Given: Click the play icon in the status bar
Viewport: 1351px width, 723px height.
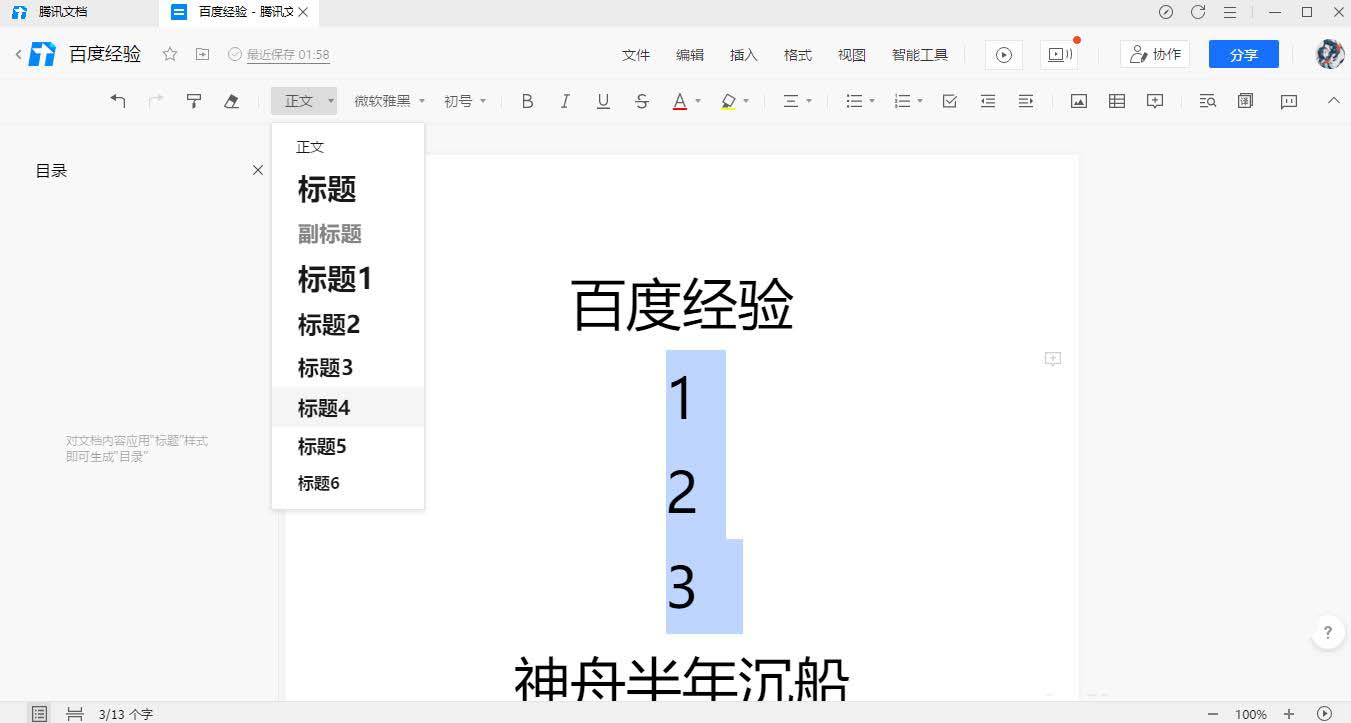Looking at the screenshot, I should (1324, 714).
